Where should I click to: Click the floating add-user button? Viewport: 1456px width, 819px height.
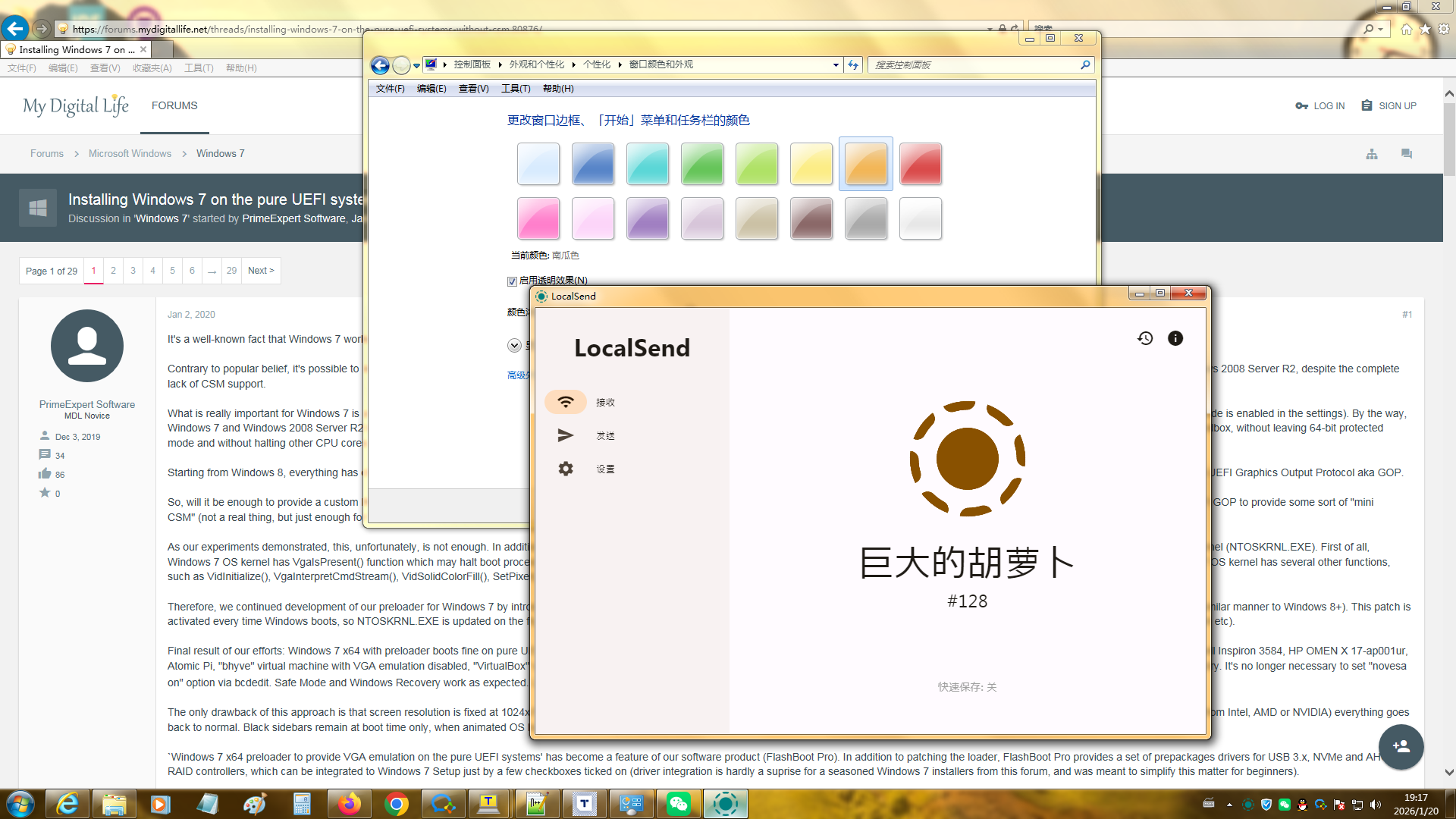pos(1401,747)
